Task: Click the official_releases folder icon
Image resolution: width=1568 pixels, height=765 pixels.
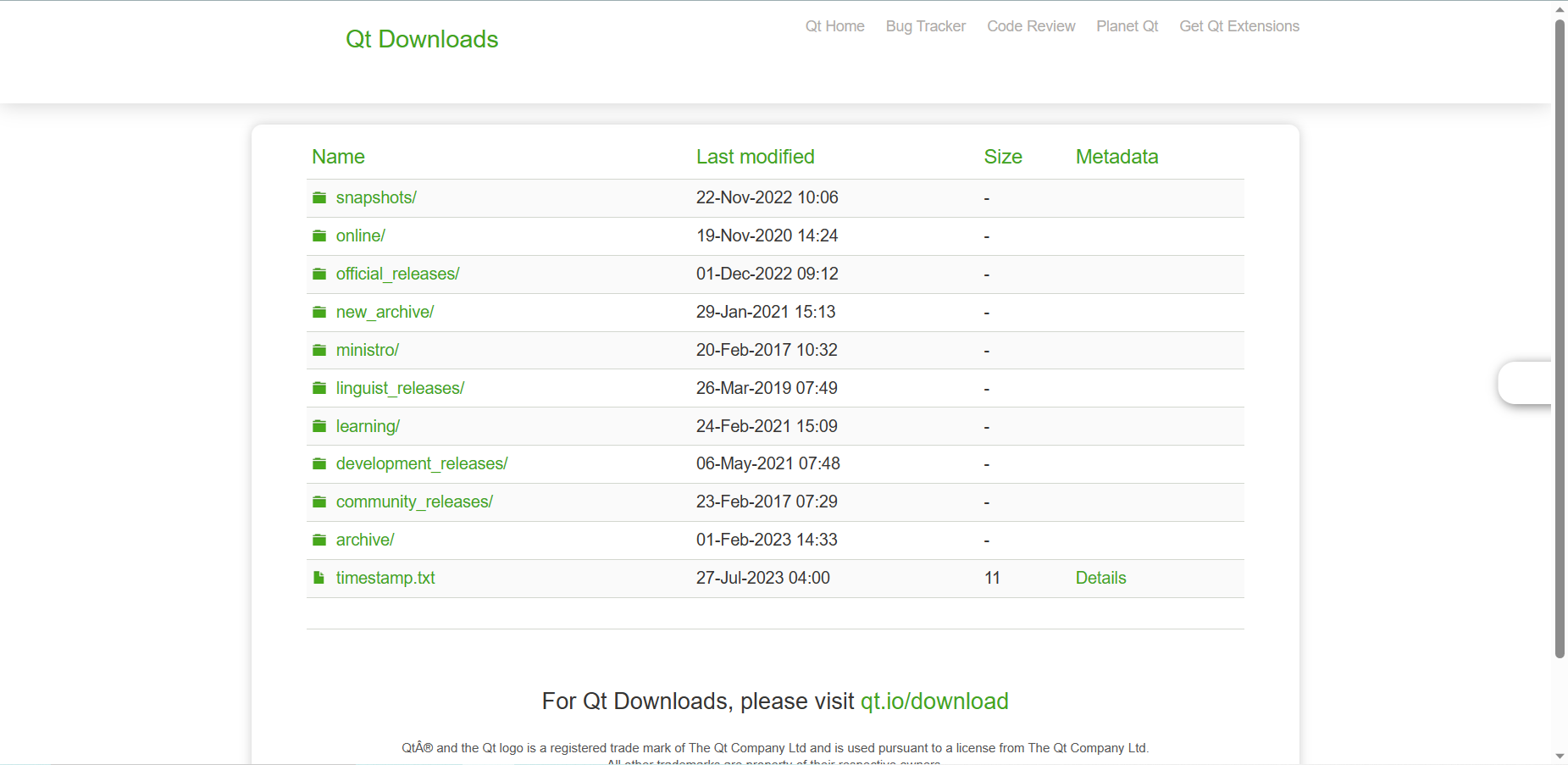Action: (x=319, y=274)
